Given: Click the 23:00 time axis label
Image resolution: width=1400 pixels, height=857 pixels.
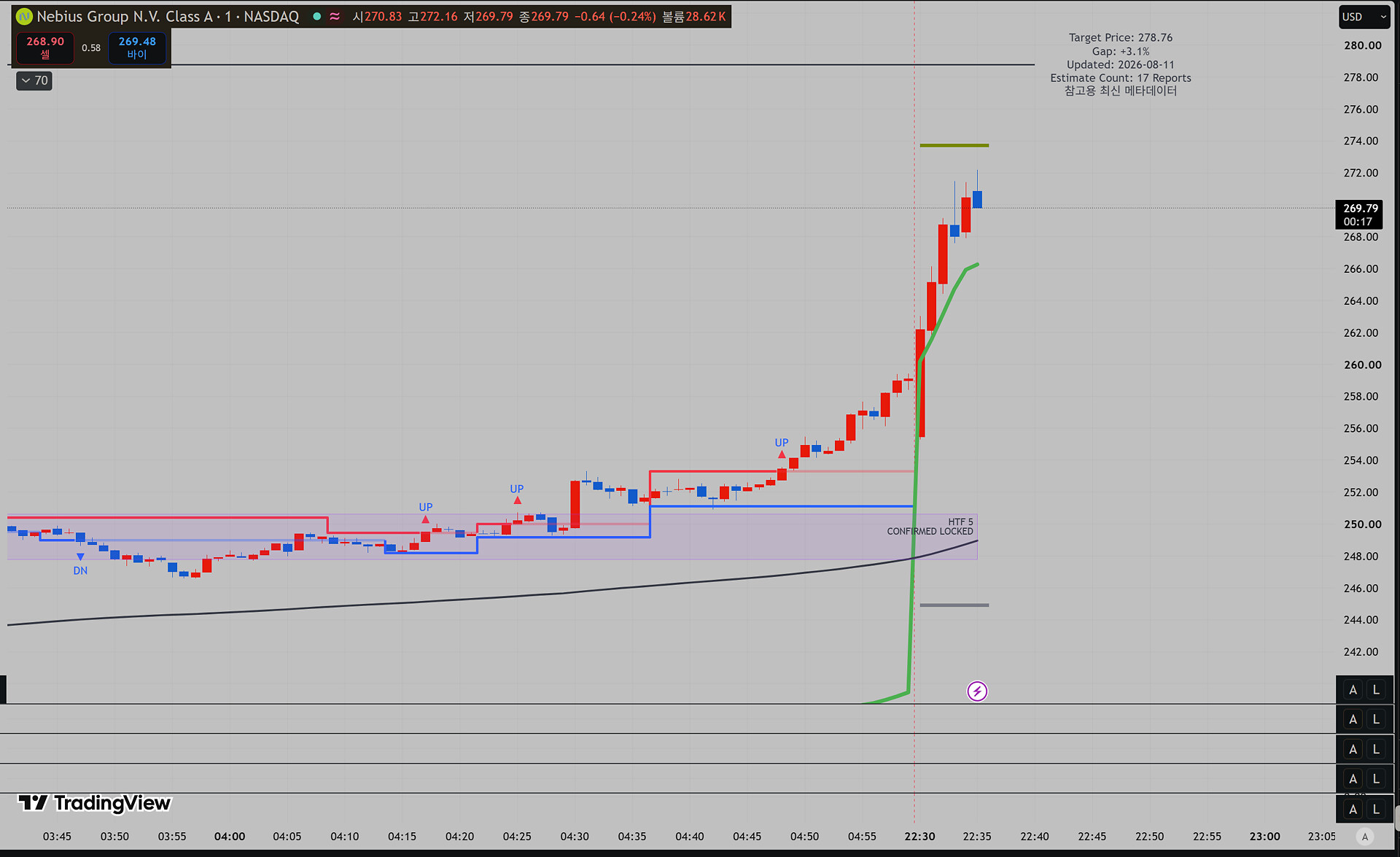Looking at the screenshot, I should 1264,837.
